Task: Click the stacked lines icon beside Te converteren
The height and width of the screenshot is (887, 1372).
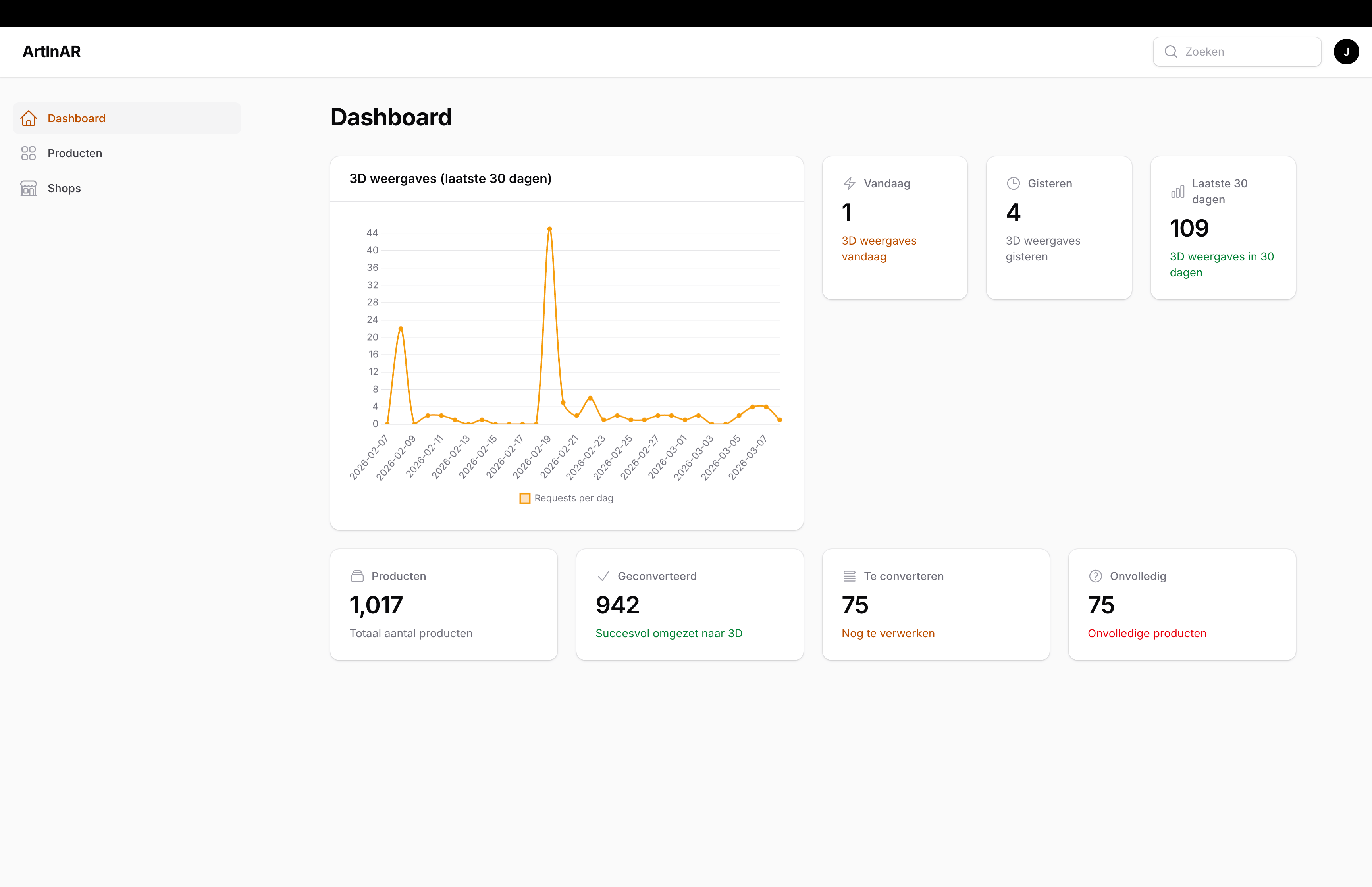Action: [x=849, y=576]
